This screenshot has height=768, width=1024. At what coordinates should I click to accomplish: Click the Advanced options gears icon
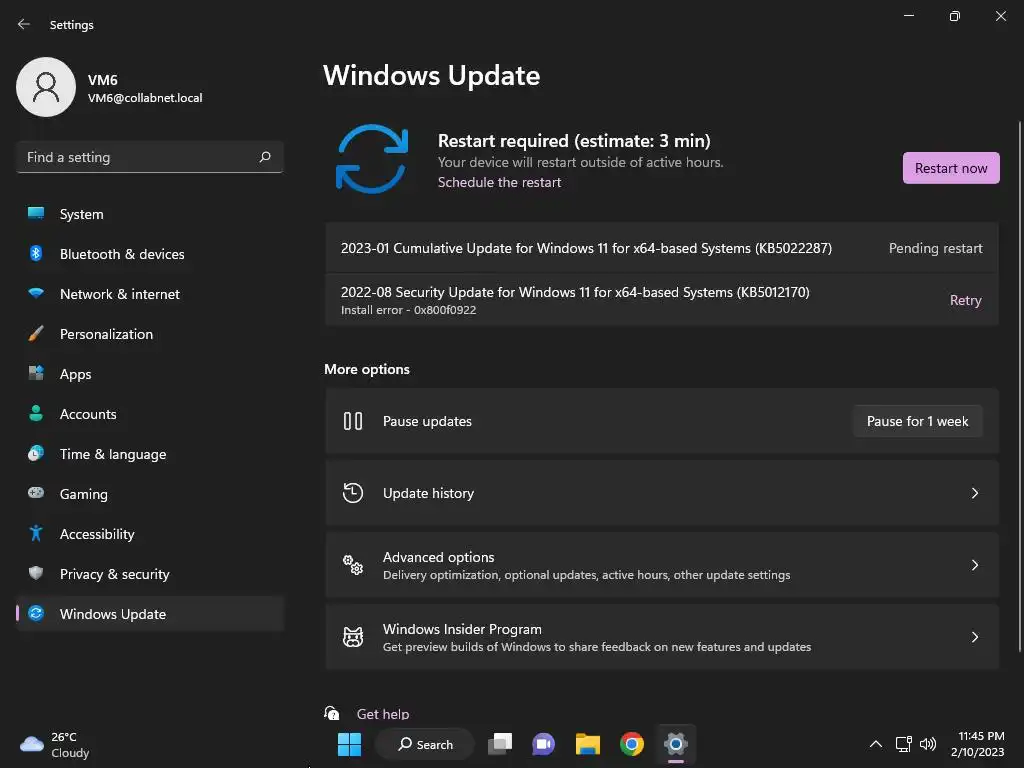tap(353, 565)
